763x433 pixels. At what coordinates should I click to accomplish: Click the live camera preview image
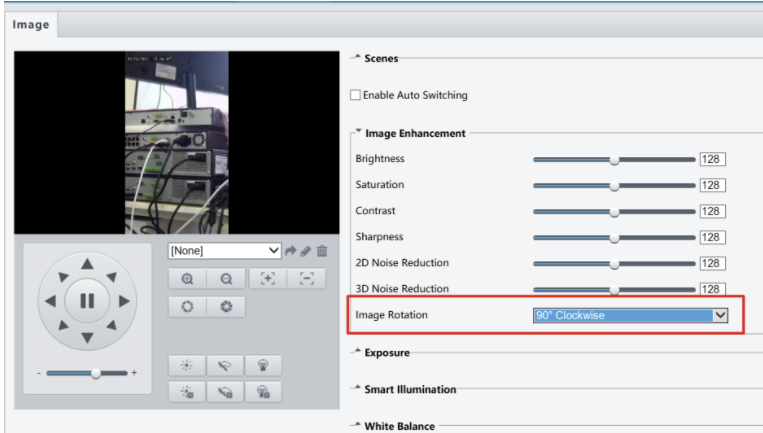click(177, 143)
